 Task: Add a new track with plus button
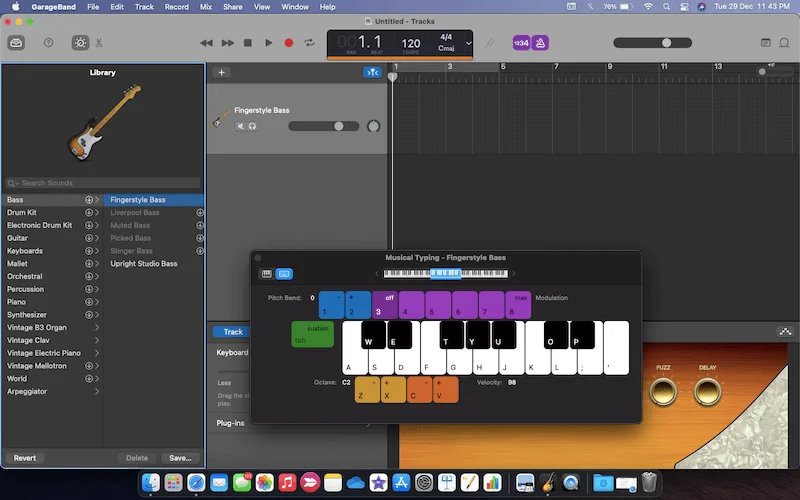tap(221, 72)
